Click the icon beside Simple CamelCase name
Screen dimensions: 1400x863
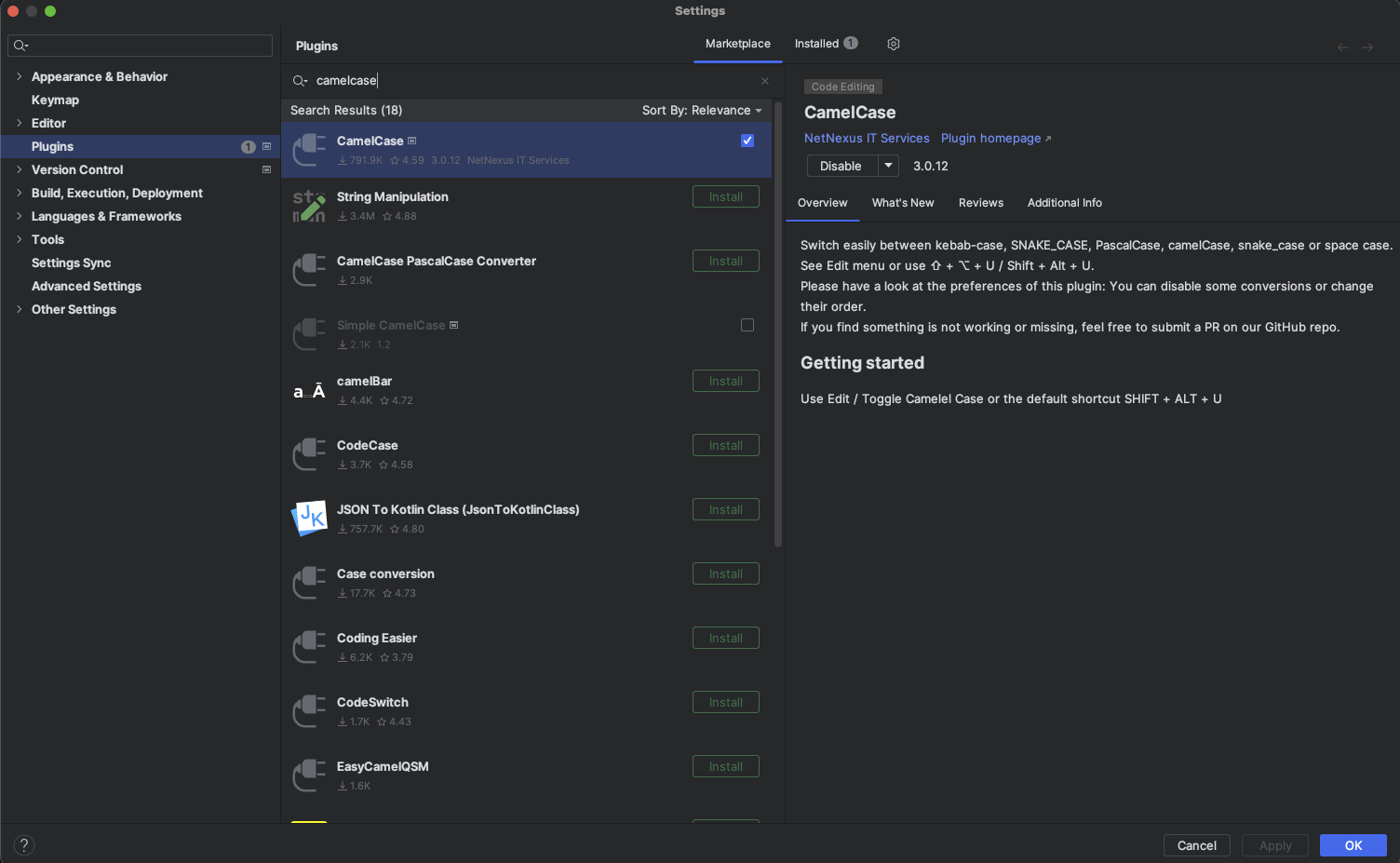tap(454, 325)
